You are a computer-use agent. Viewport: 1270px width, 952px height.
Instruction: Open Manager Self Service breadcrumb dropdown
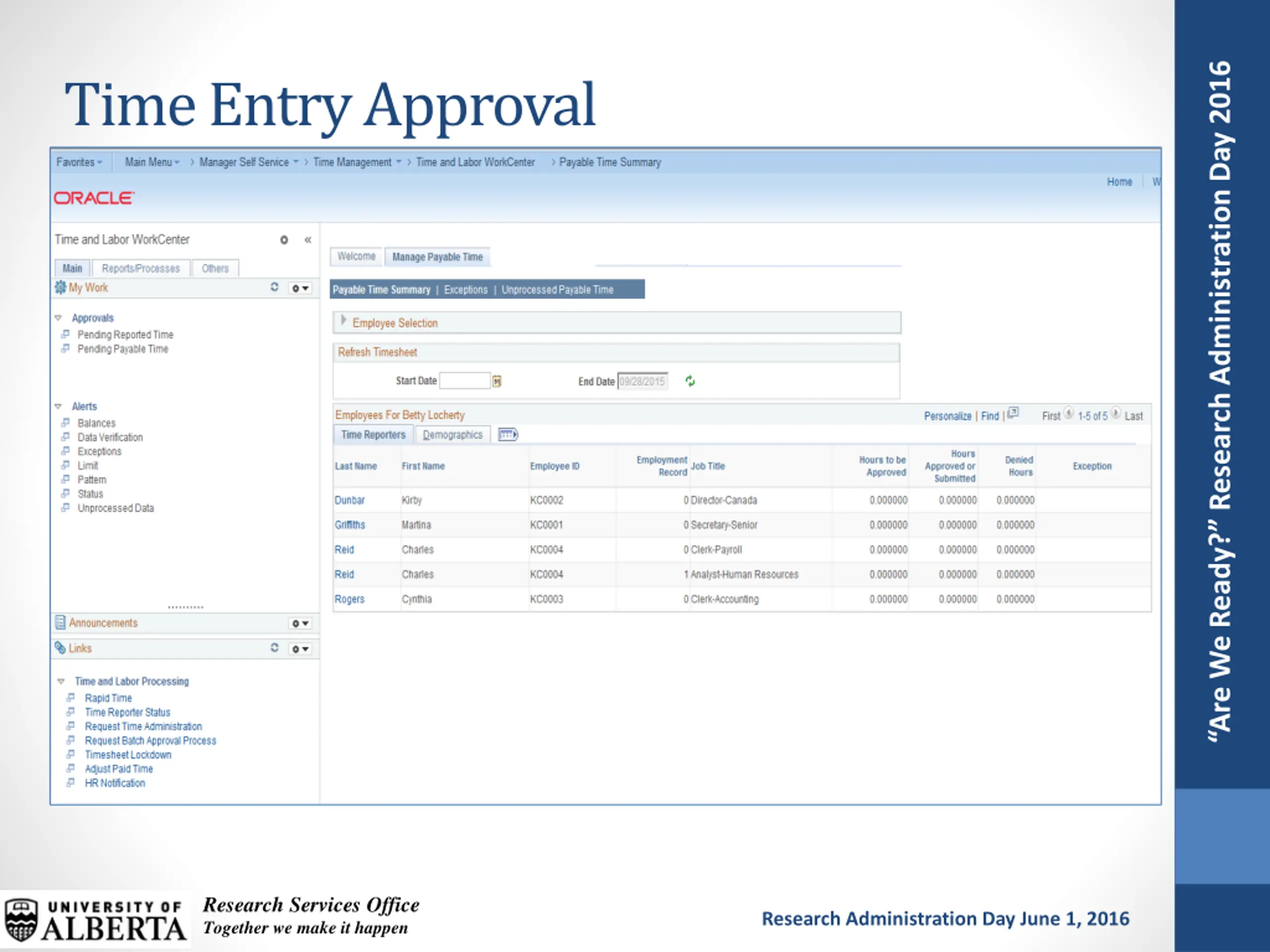pyautogui.click(x=249, y=163)
